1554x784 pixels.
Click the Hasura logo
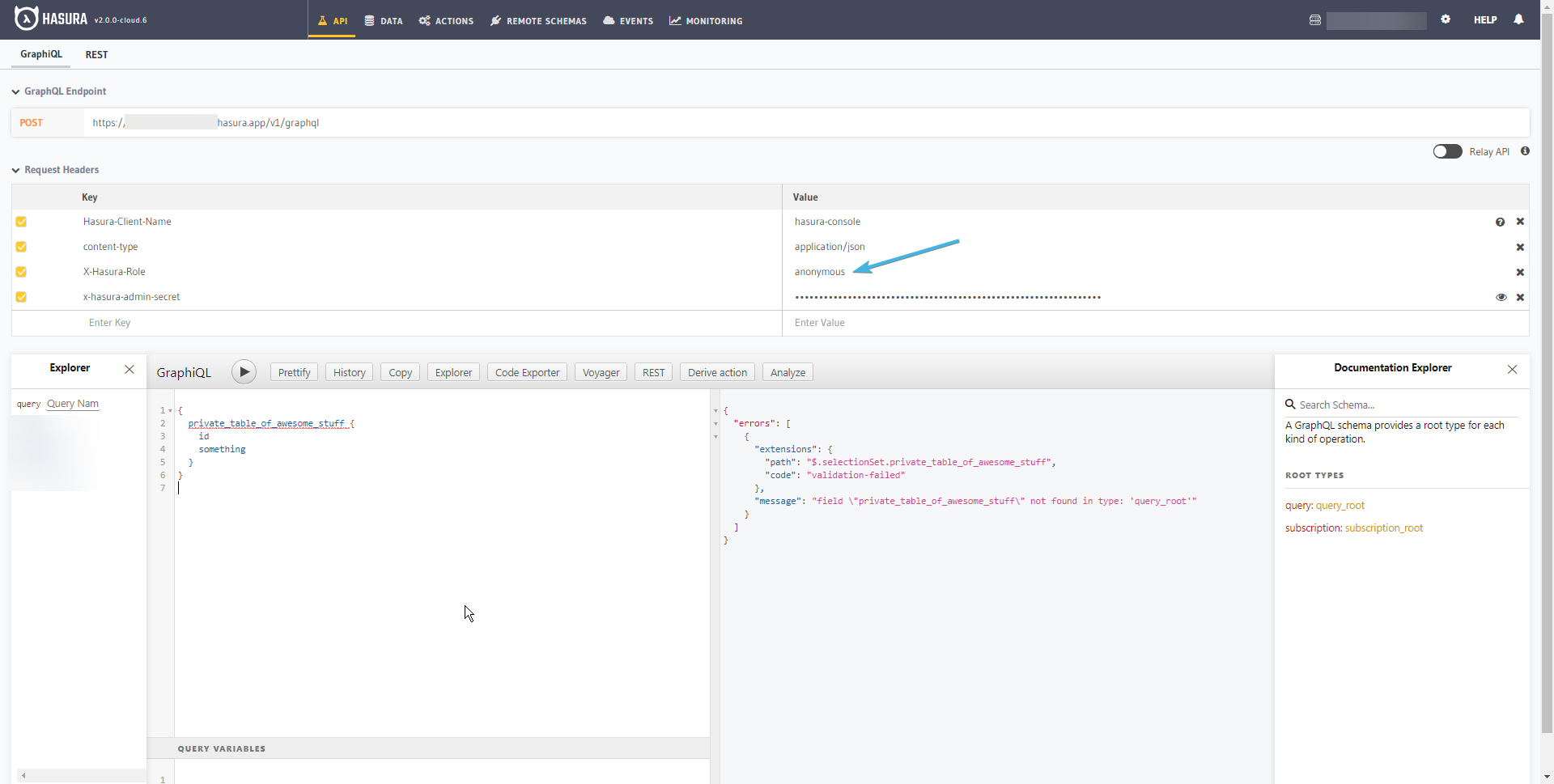tap(24, 18)
